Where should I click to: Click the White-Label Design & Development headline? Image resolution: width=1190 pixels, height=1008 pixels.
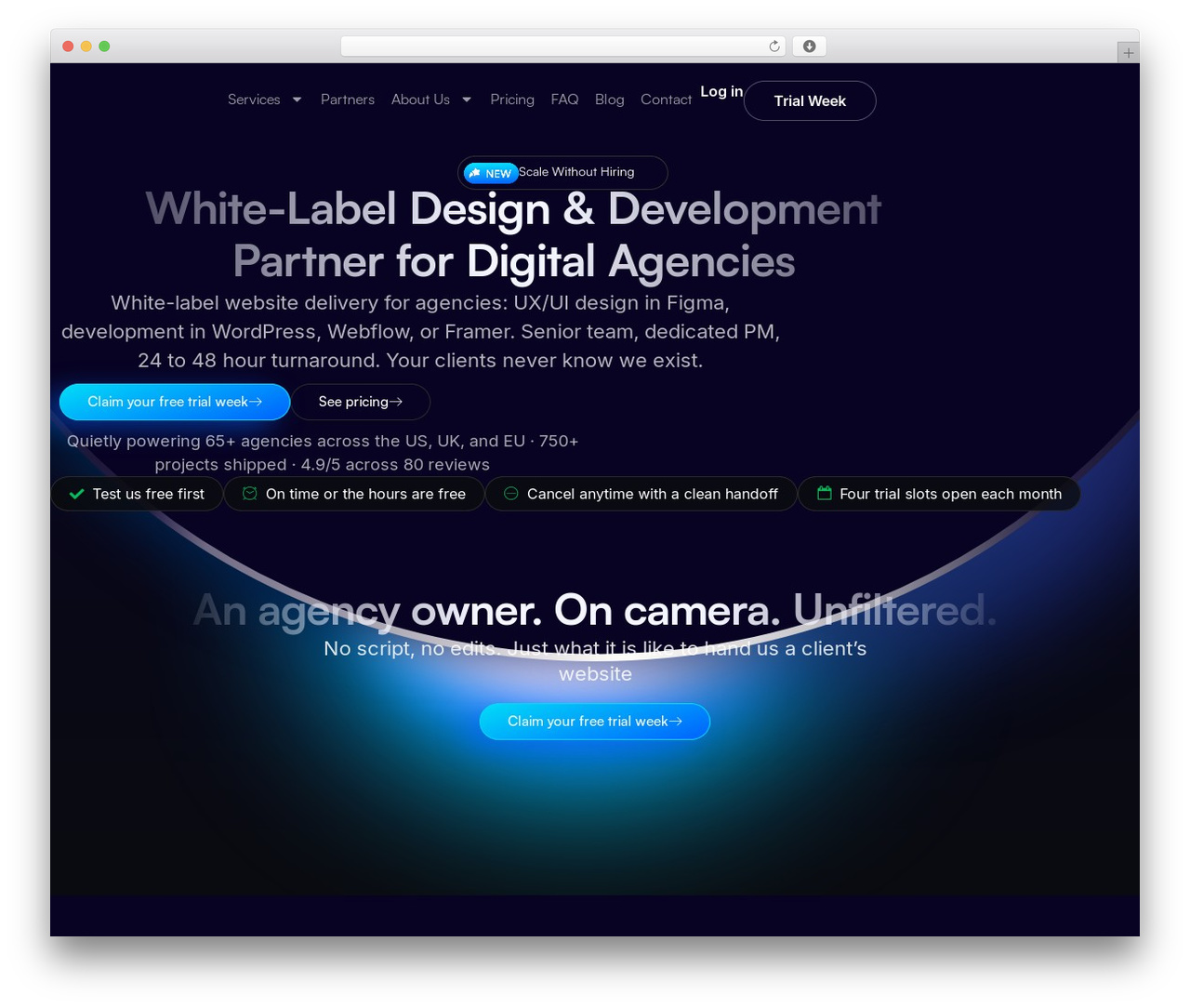point(513,235)
